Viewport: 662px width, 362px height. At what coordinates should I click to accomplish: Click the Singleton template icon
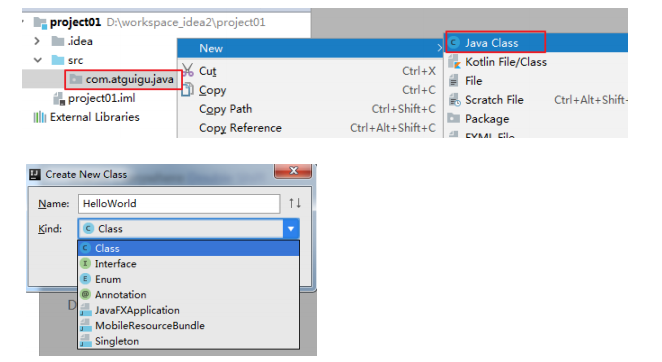(x=86, y=341)
